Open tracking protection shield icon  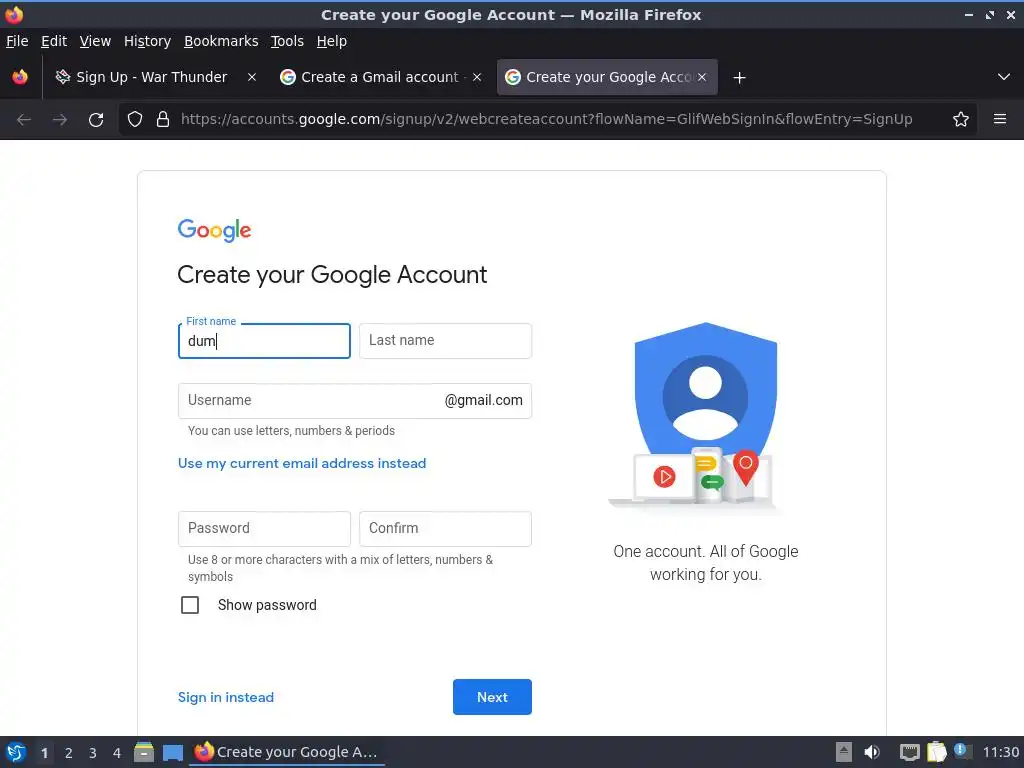click(135, 120)
